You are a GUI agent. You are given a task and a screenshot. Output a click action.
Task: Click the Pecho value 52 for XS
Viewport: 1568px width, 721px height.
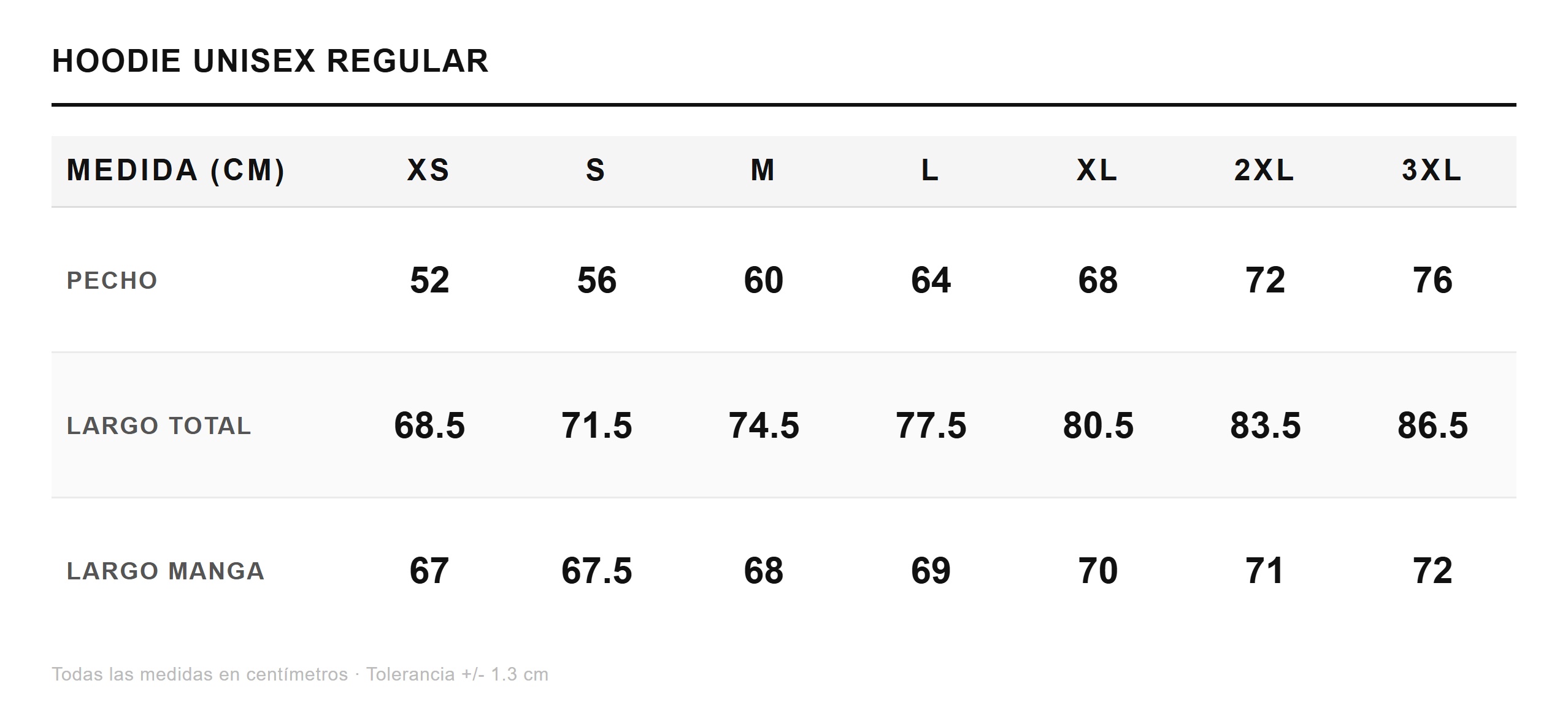[x=429, y=281]
